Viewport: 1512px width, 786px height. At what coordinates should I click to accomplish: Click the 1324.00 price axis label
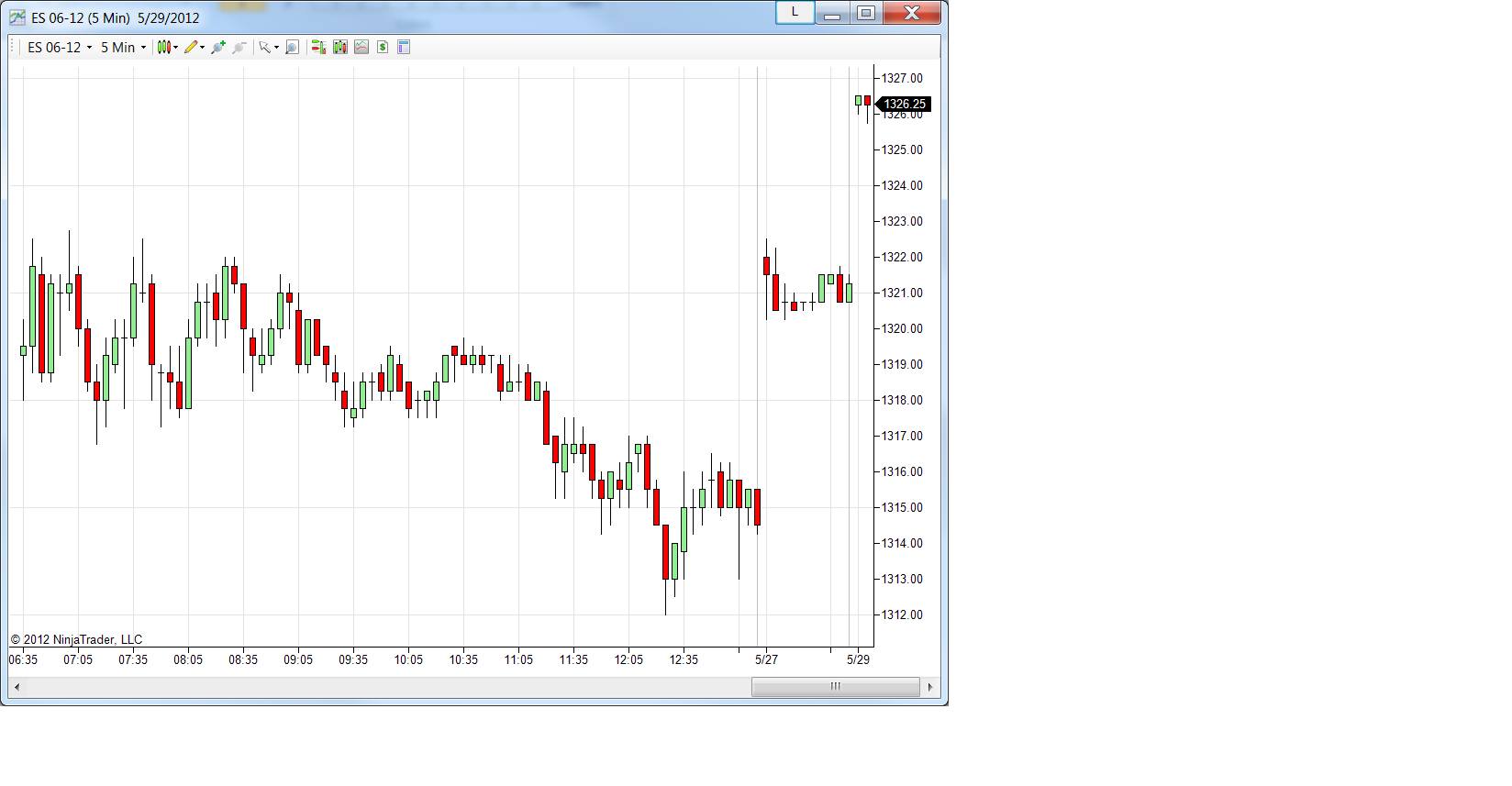(x=902, y=186)
